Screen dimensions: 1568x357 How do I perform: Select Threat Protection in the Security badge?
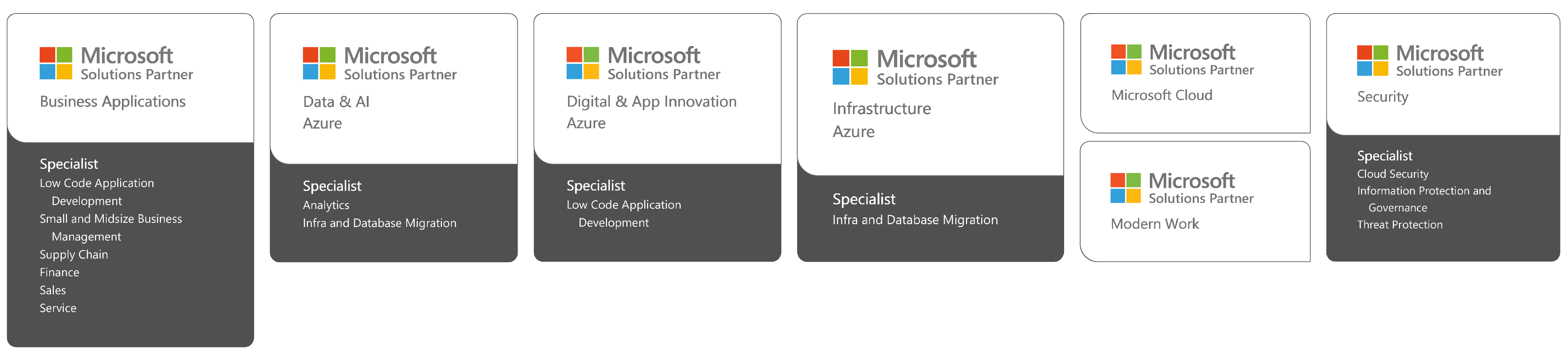point(1399,225)
